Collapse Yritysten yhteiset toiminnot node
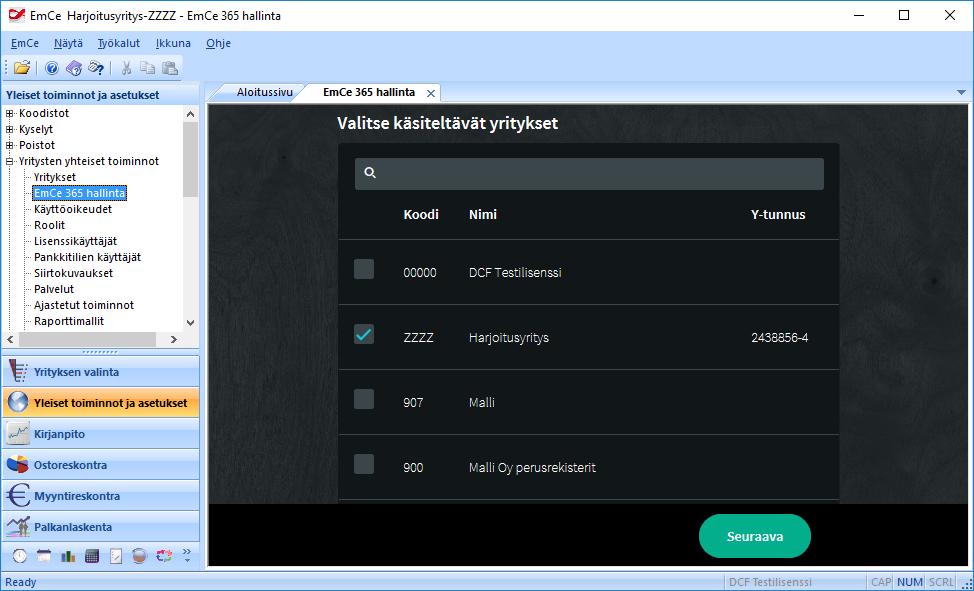974x591 pixels. click(x=9, y=161)
